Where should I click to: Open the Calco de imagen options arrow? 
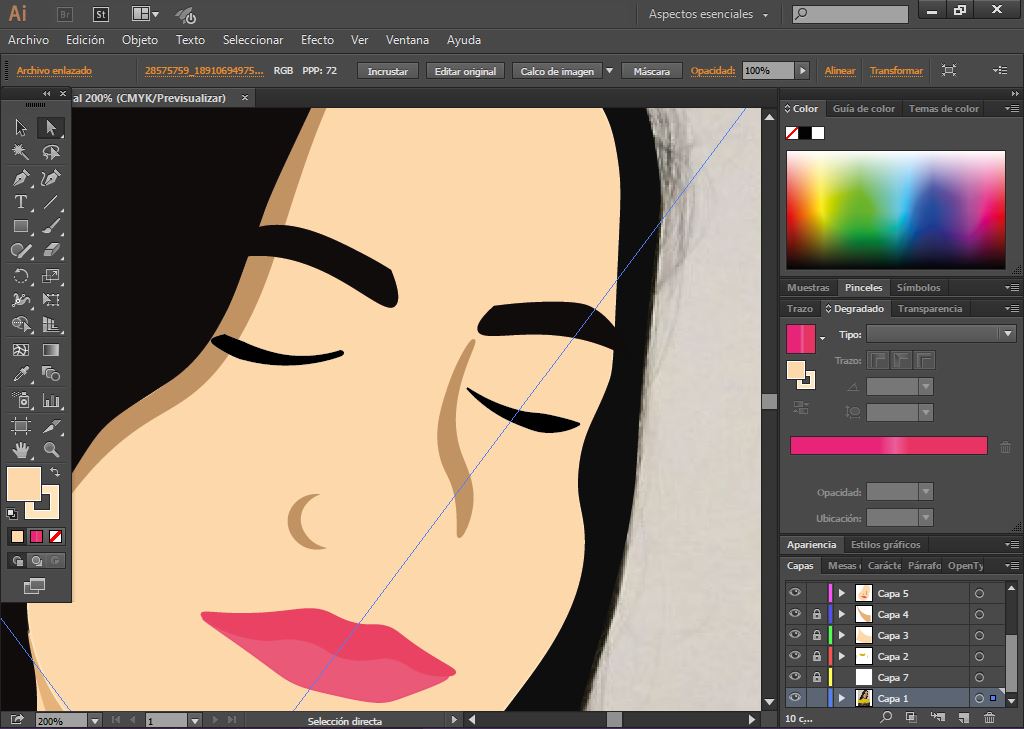tap(609, 71)
